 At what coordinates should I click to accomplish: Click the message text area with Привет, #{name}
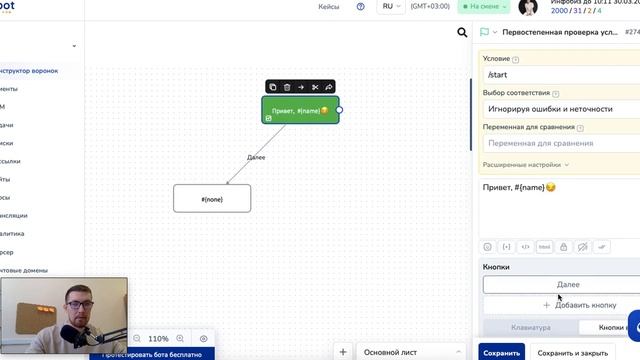pyautogui.click(x=559, y=208)
